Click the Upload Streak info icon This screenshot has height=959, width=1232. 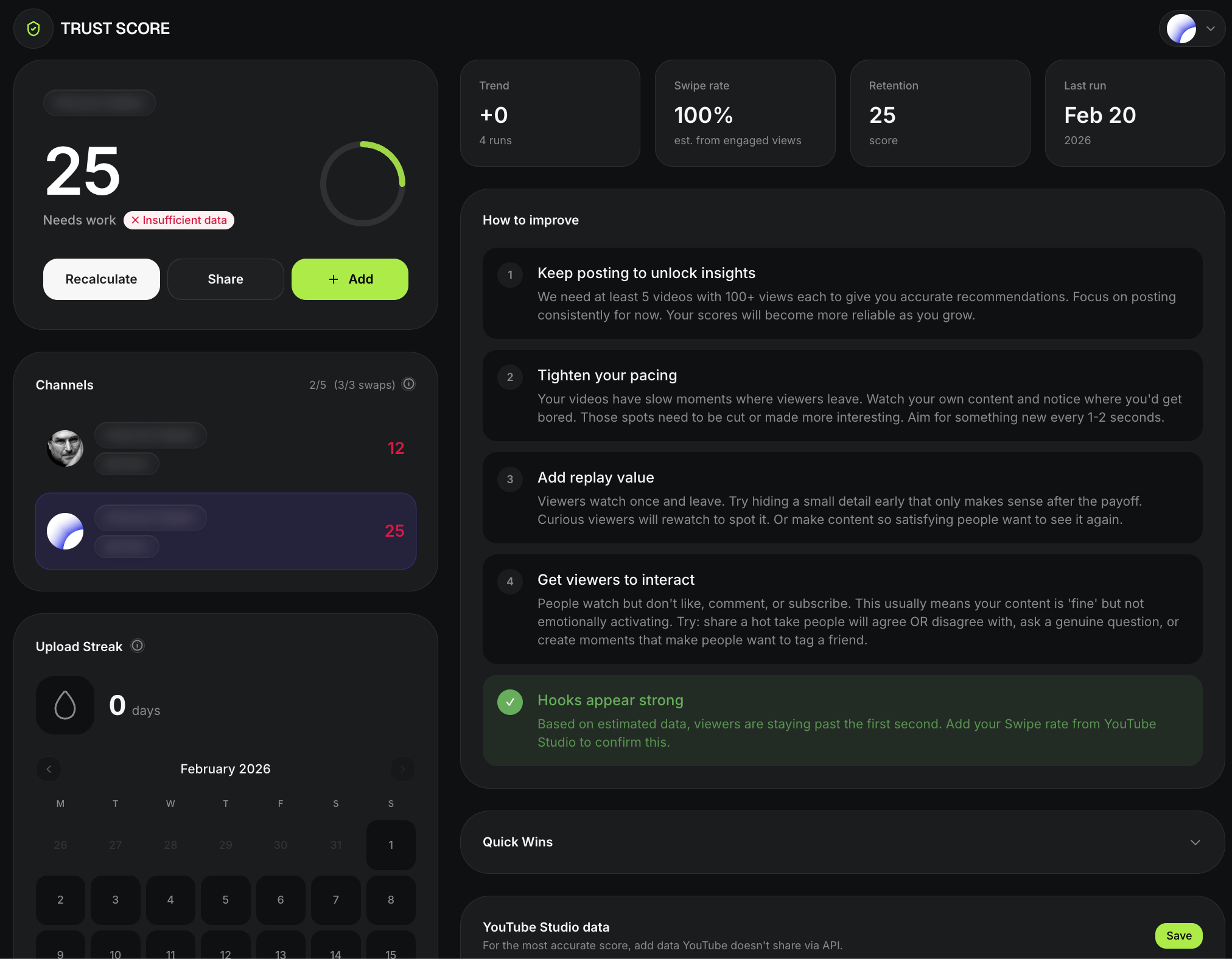pos(137,646)
